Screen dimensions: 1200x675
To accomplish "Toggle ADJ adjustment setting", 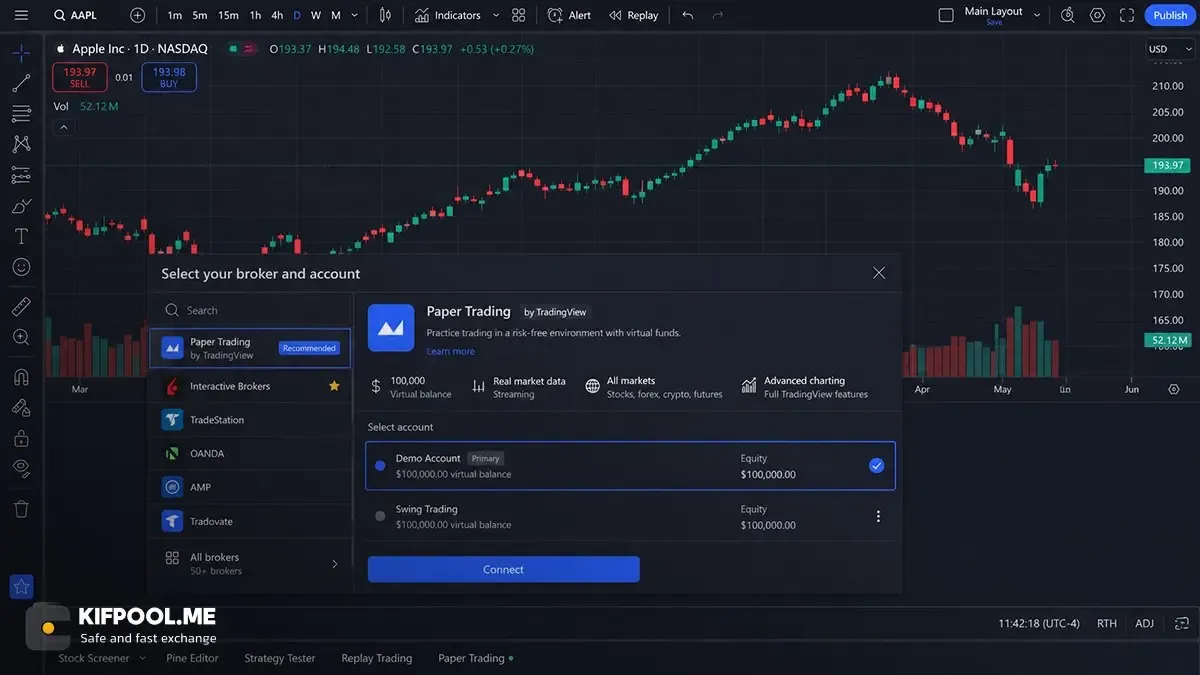I will [x=1145, y=623].
